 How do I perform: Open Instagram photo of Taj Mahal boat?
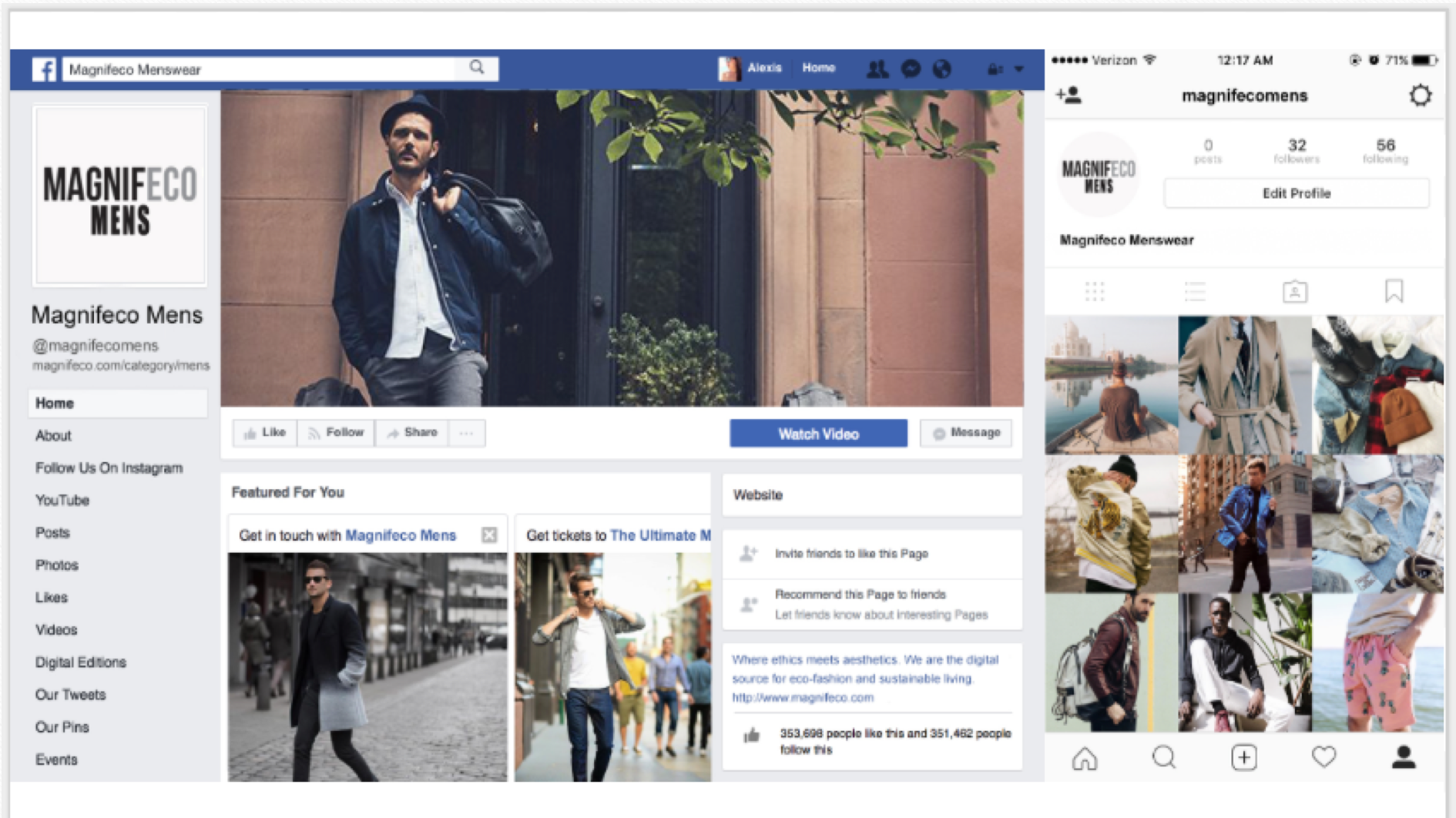pyautogui.click(x=1111, y=384)
